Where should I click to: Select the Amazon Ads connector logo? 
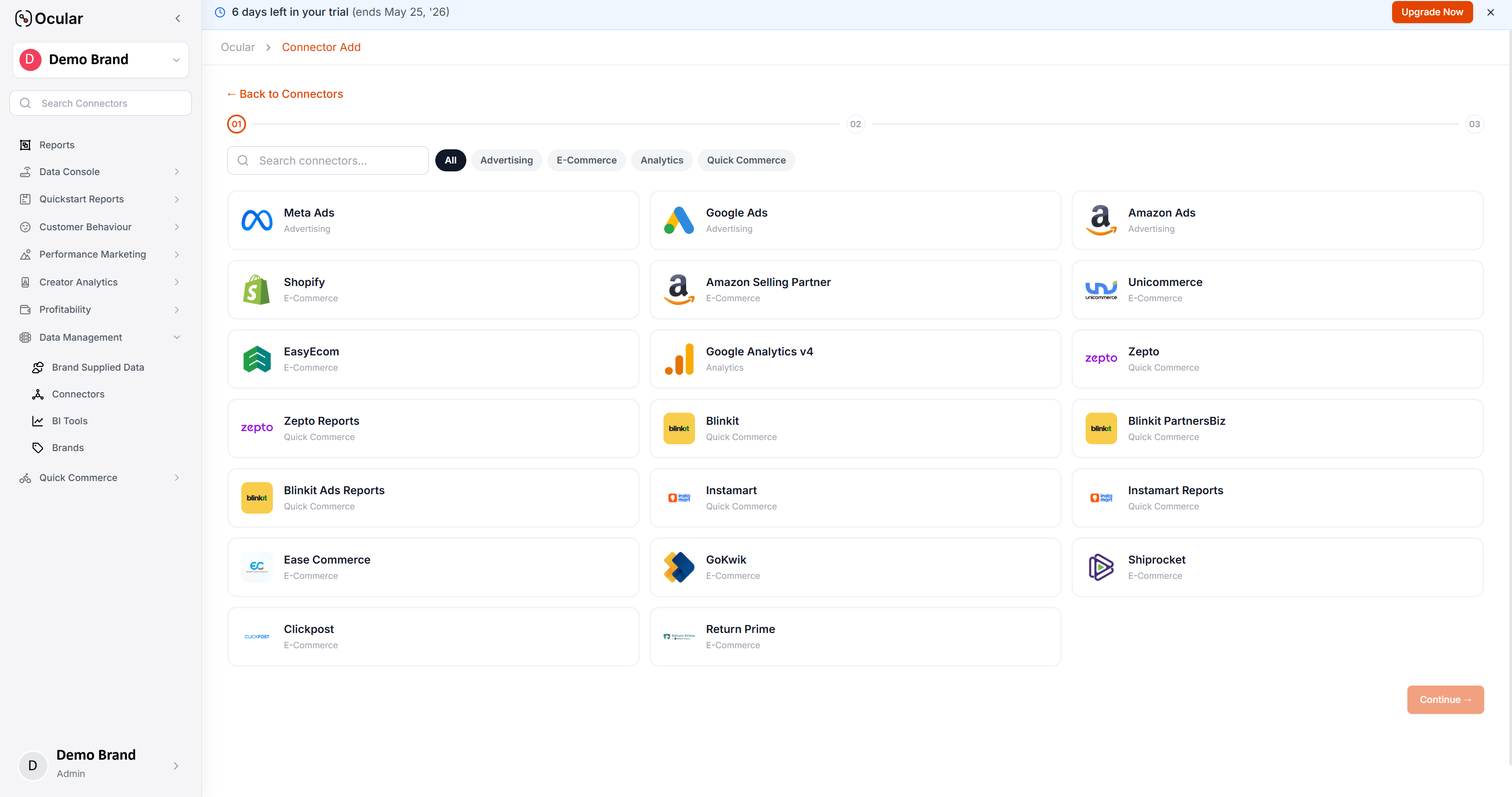(x=1101, y=221)
